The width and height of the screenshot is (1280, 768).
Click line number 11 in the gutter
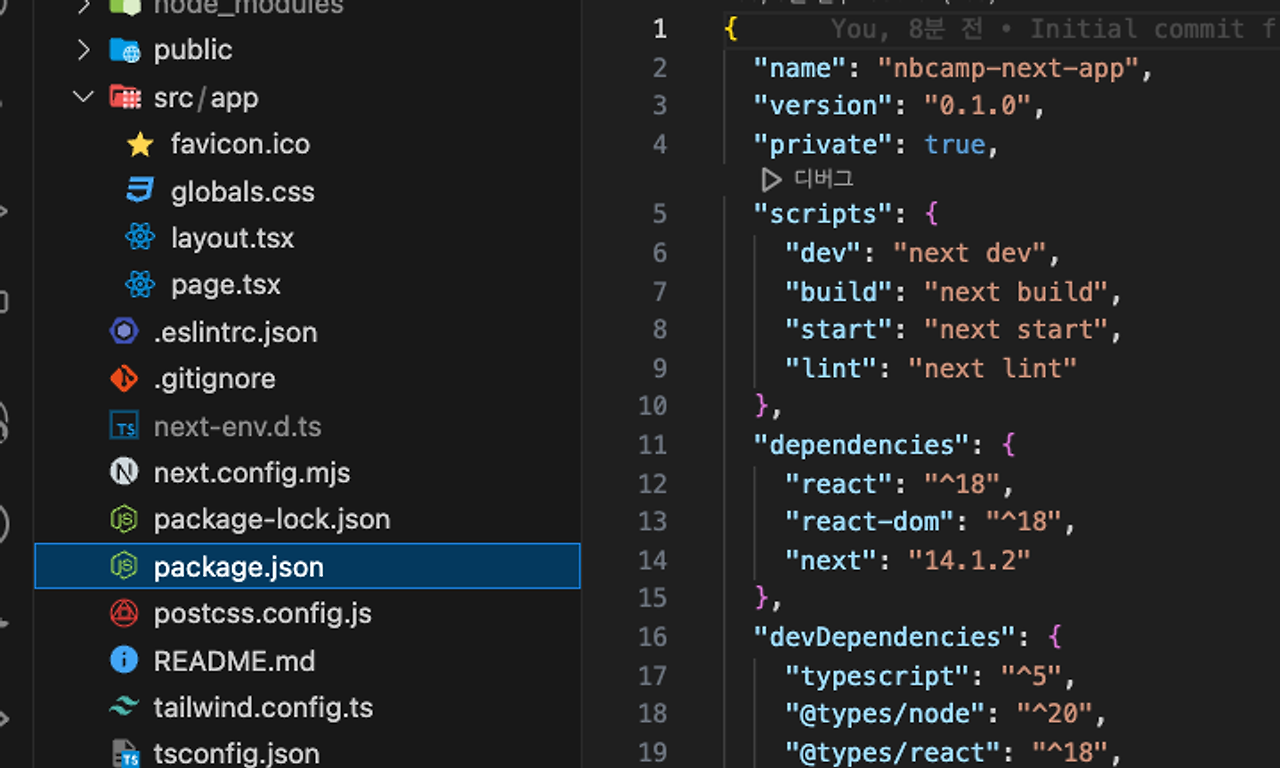click(652, 445)
